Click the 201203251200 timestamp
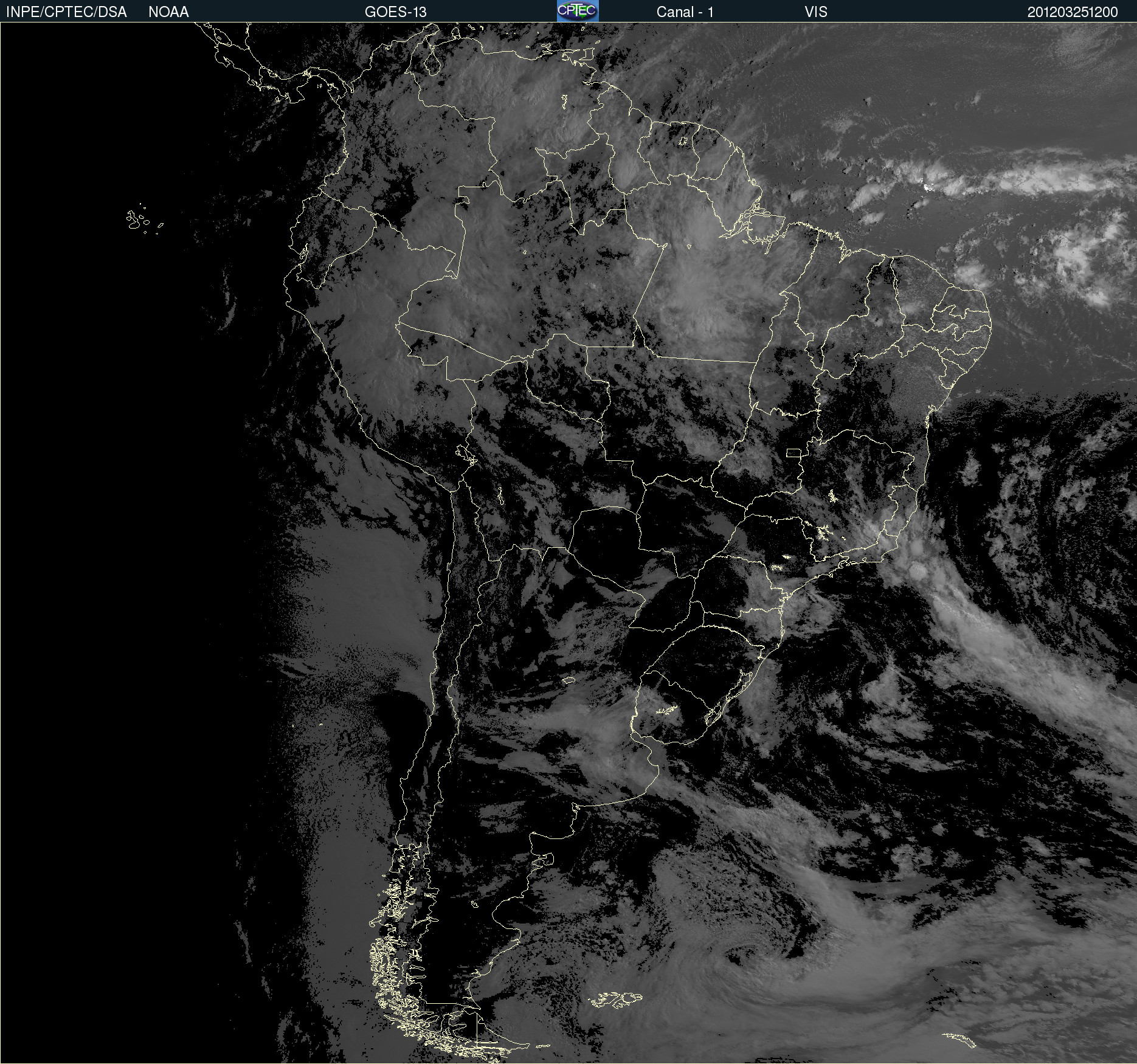 coord(1073,12)
